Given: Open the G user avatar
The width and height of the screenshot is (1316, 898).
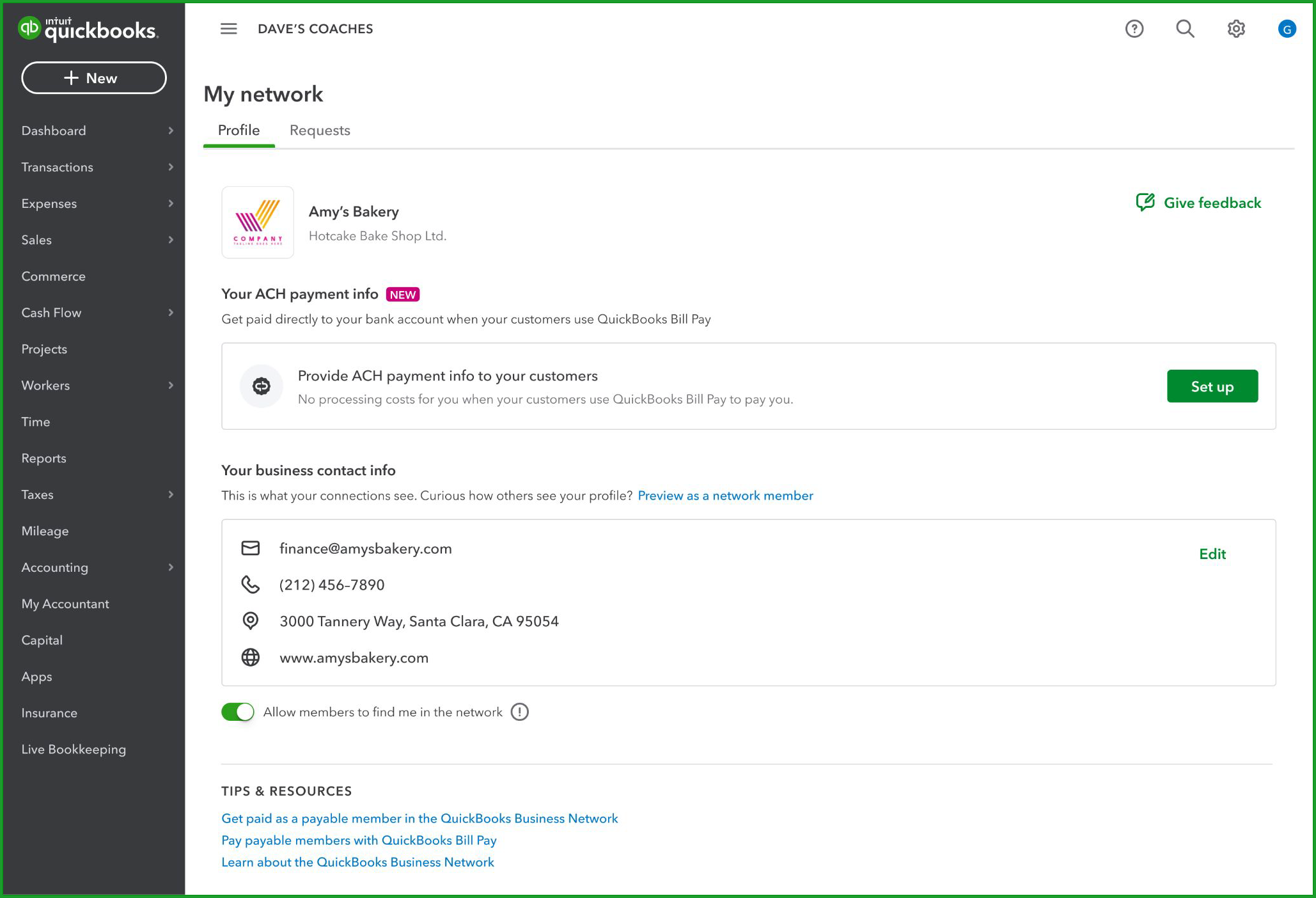Looking at the screenshot, I should tap(1287, 29).
